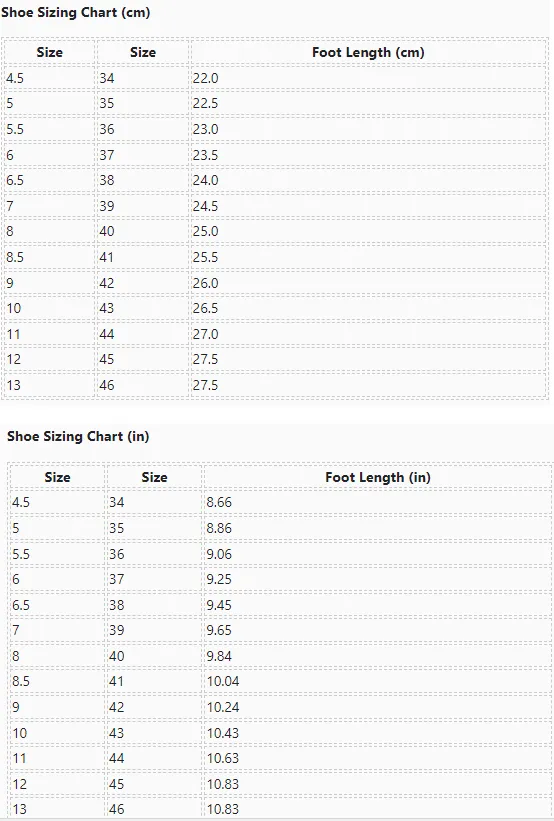Select size 38 in the inches chart
Viewport: 554px width, 821px height.
(154, 605)
